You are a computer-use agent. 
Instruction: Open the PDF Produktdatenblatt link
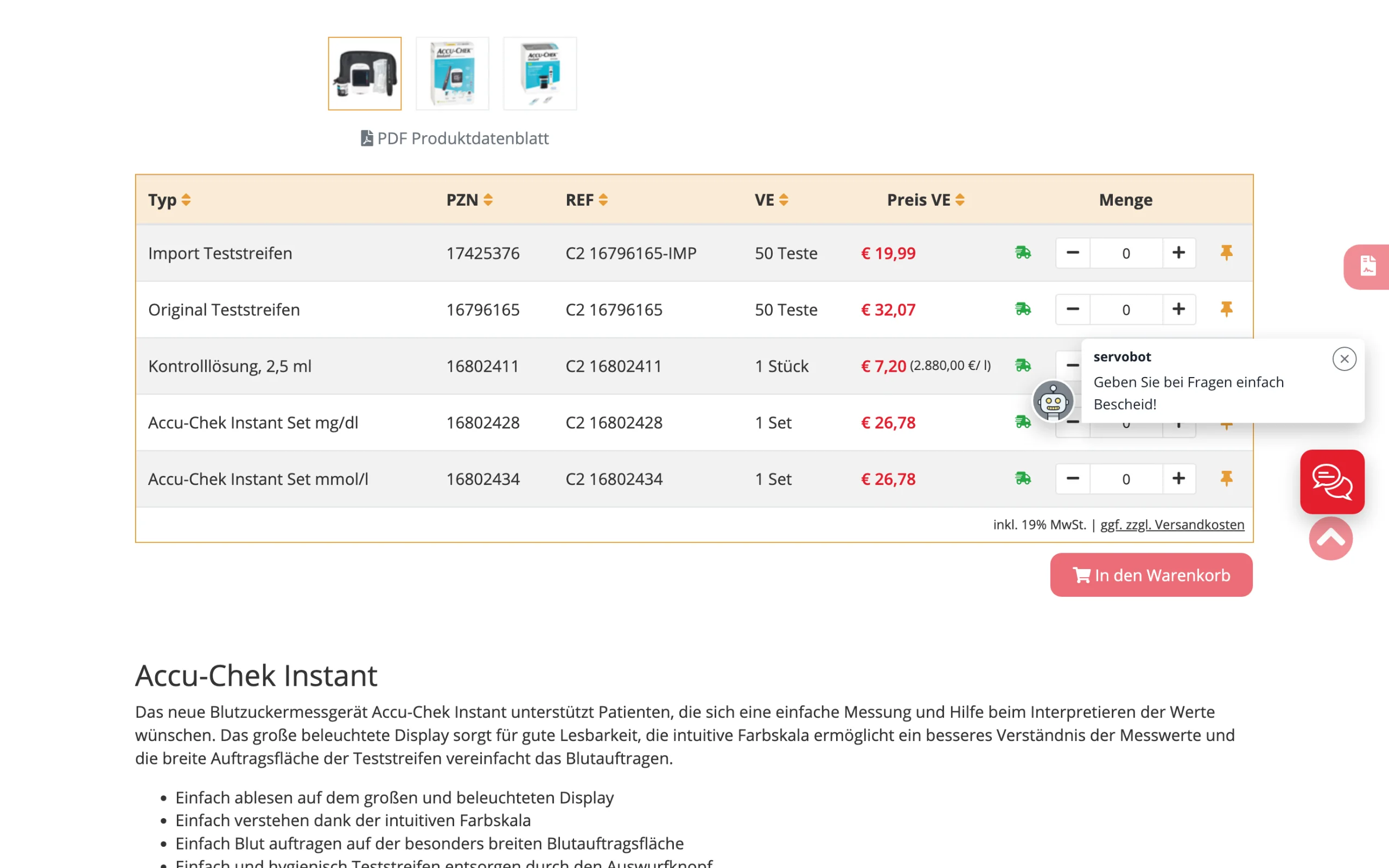pyautogui.click(x=455, y=138)
